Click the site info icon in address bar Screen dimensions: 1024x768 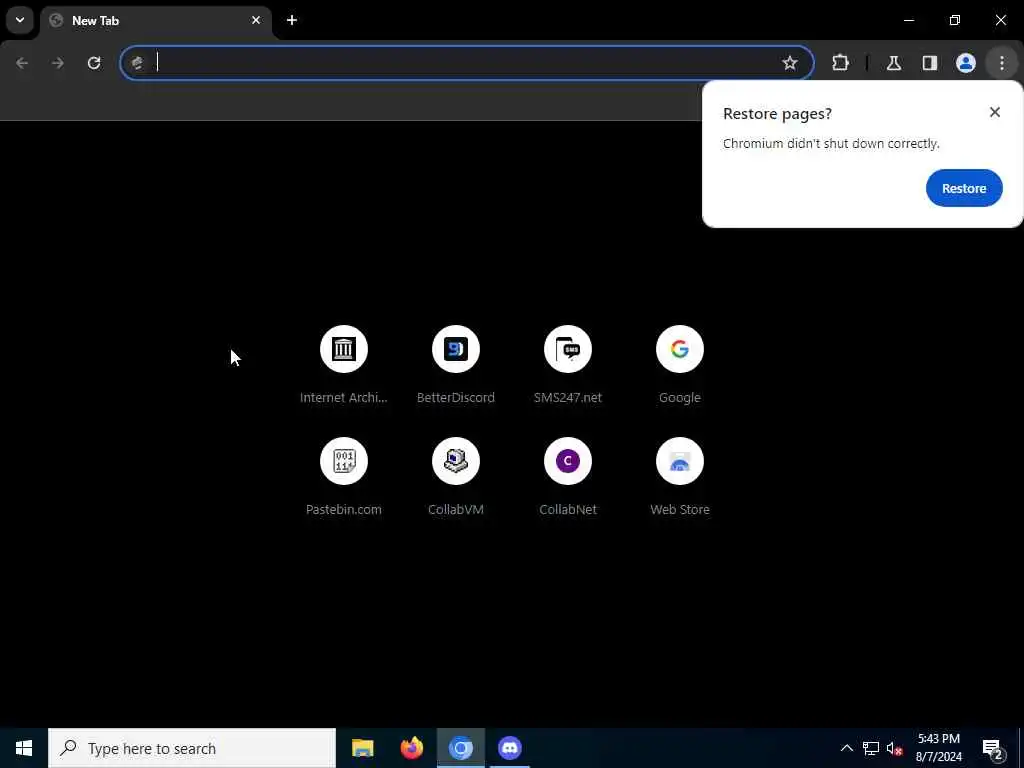137,63
